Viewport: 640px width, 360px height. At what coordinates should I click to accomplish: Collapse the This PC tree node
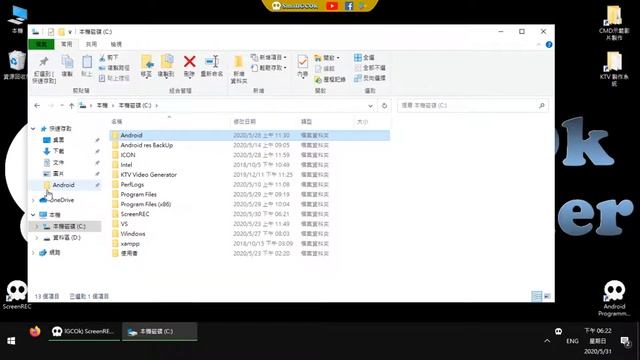[x=33, y=215]
